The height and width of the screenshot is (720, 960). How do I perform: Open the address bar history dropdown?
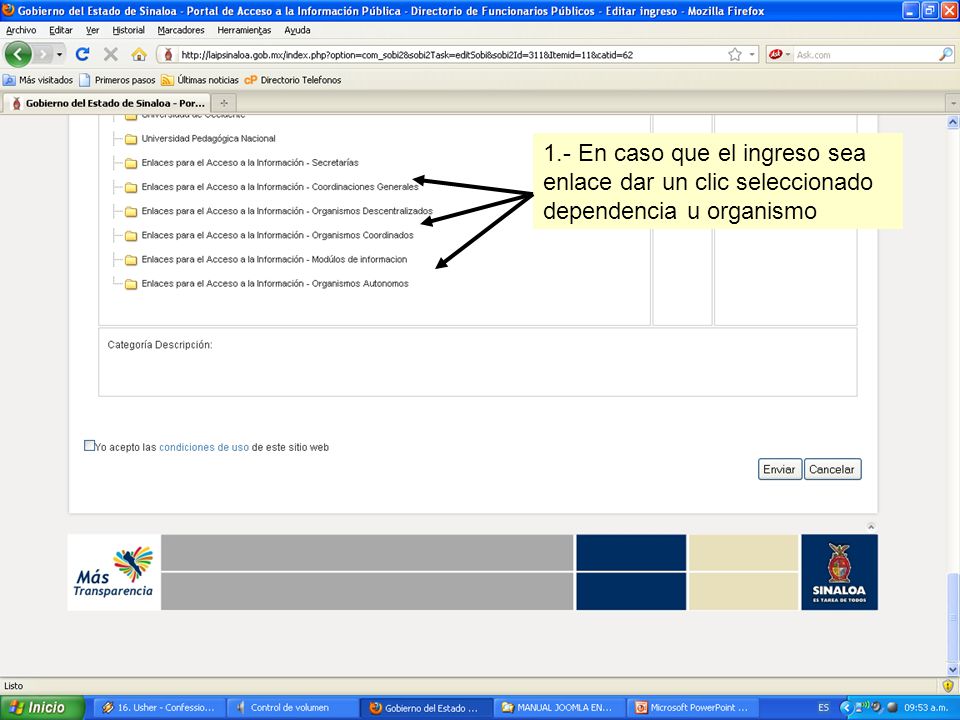(752, 54)
